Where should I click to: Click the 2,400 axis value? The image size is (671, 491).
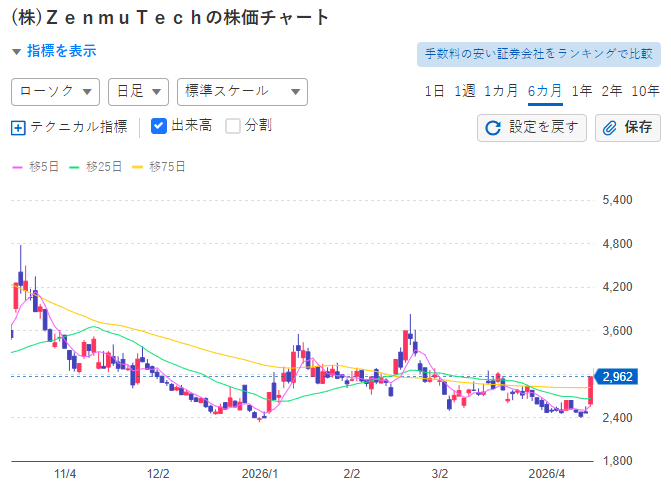[x=617, y=417]
